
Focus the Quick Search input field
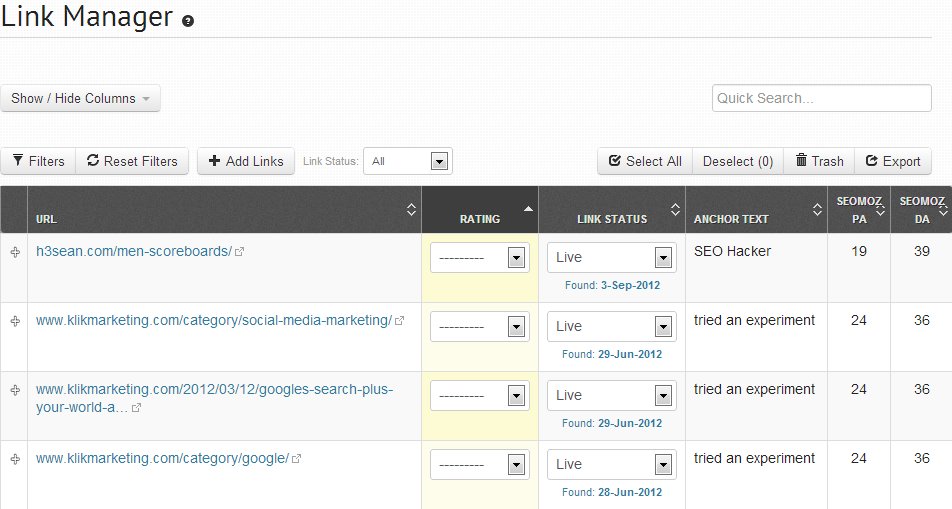pyautogui.click(x=821, y=98)
